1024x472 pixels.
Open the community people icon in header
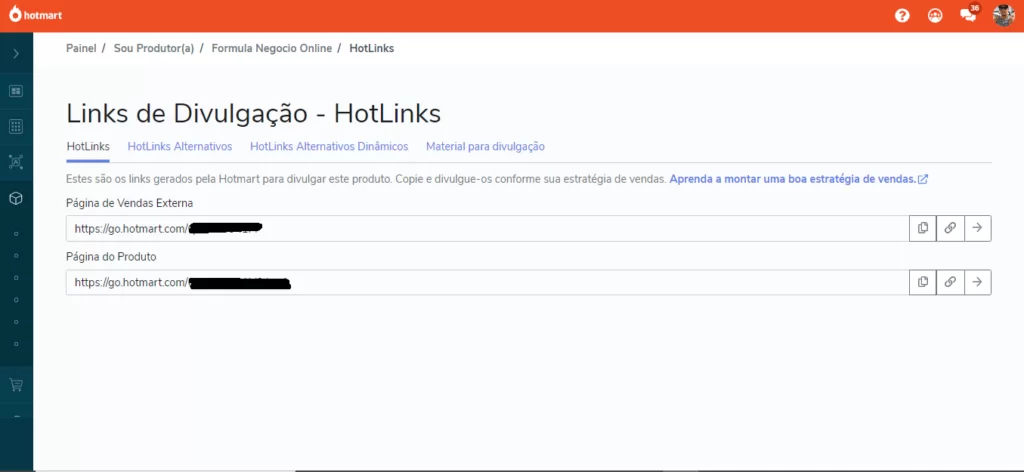[x=935, y=16]
